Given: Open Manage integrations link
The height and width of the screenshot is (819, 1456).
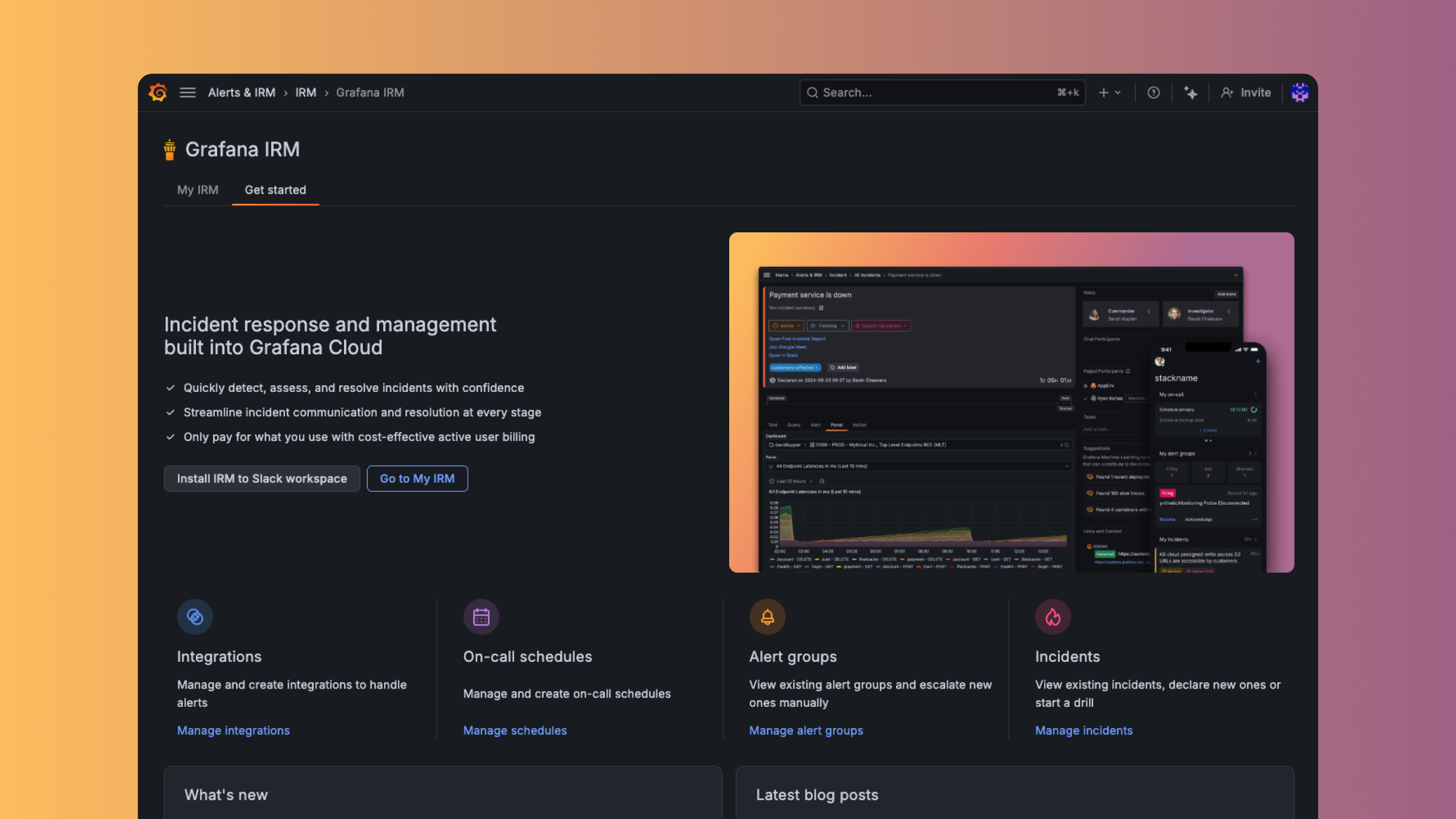Looking at the screenshot, I should click(x=234, y=730).
